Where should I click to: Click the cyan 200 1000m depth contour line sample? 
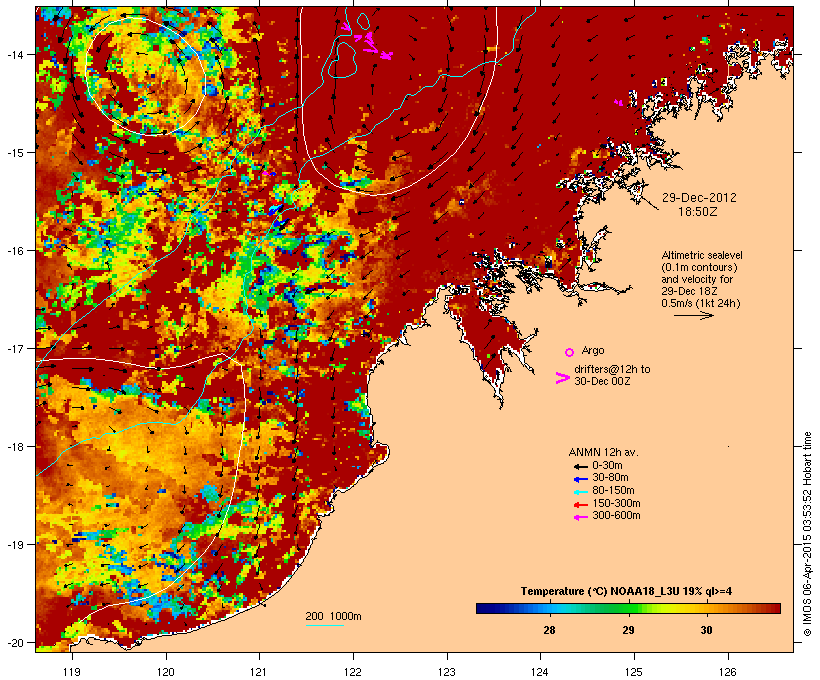(x=324, y=625)
